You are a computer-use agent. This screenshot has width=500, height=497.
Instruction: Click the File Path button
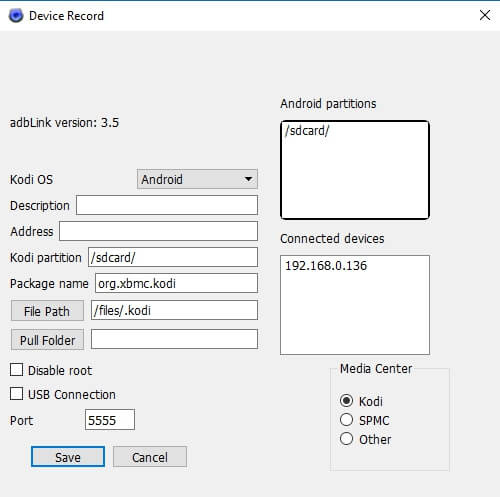(47, 311)
